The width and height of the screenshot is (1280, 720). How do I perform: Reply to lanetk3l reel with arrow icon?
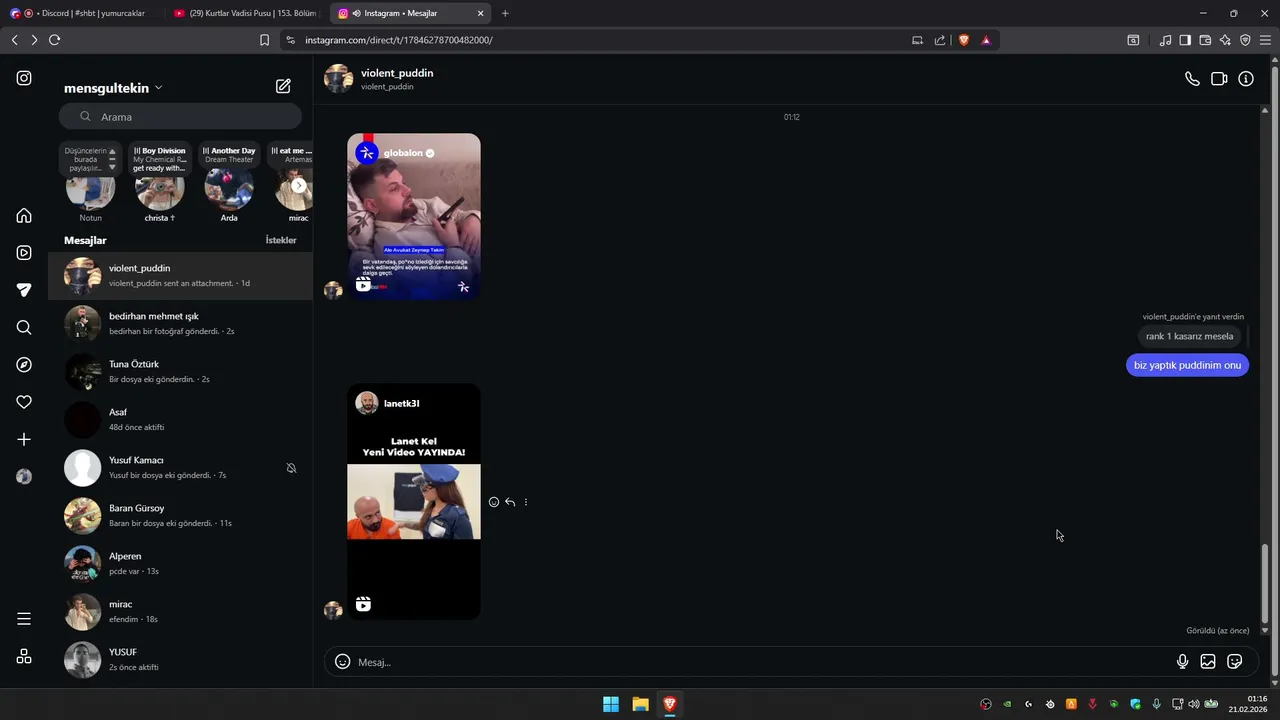click(x=510, y=502)
